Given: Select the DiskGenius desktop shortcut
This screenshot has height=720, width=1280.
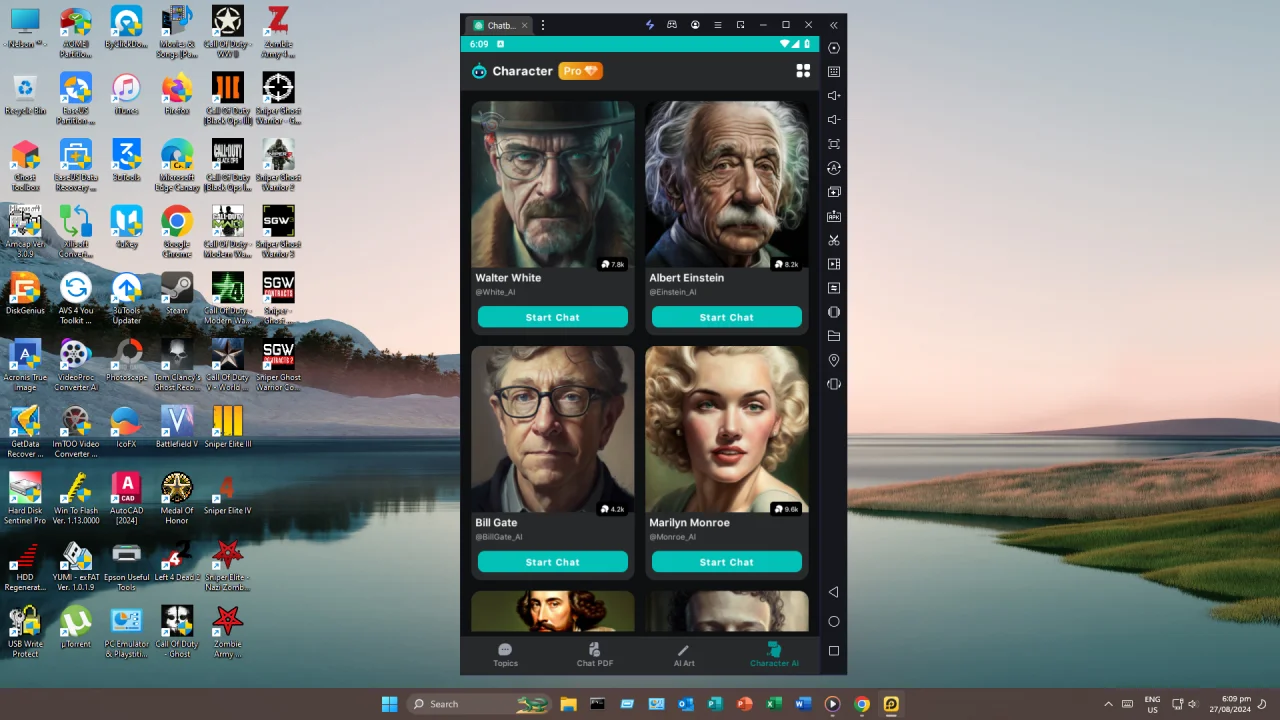Looking at the screenshot, I should 25,294.
